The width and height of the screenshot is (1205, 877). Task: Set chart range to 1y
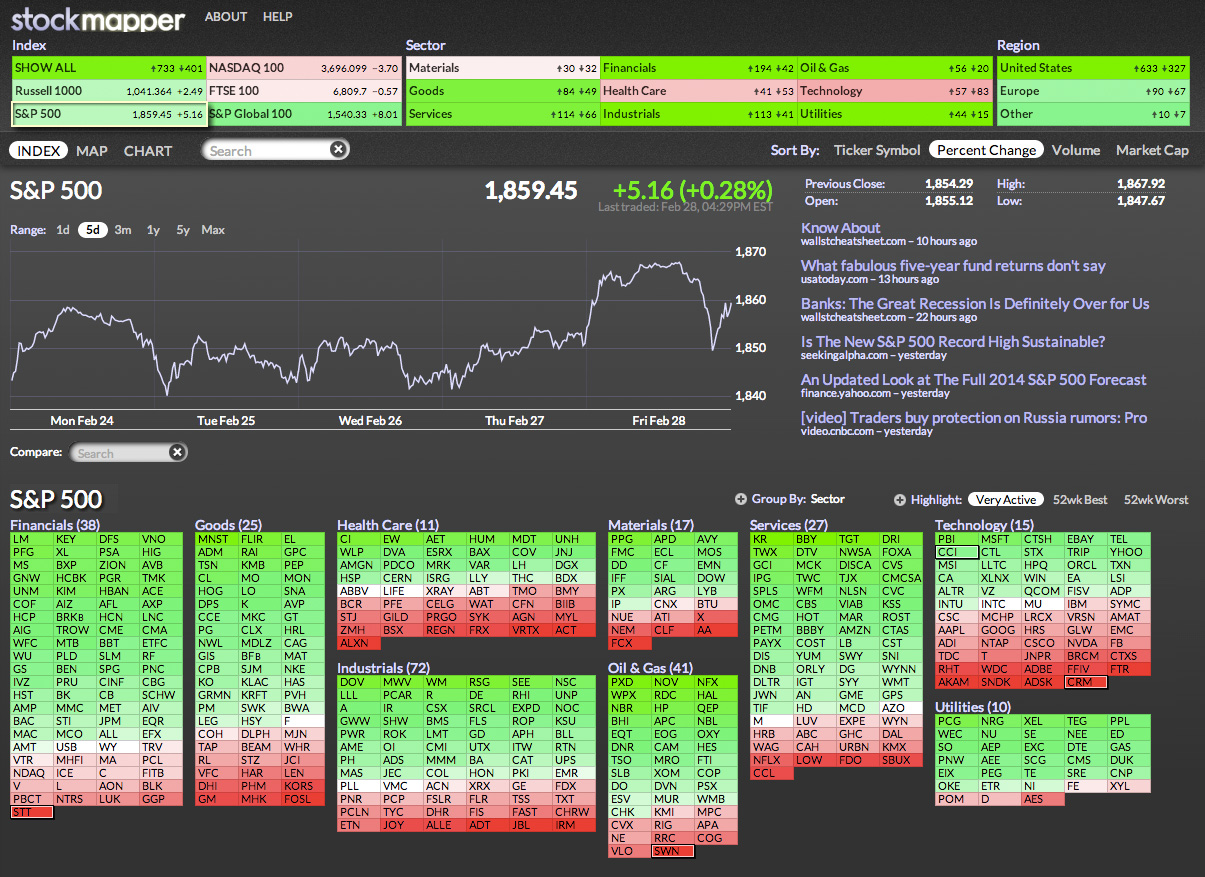[x=153, y=230]
